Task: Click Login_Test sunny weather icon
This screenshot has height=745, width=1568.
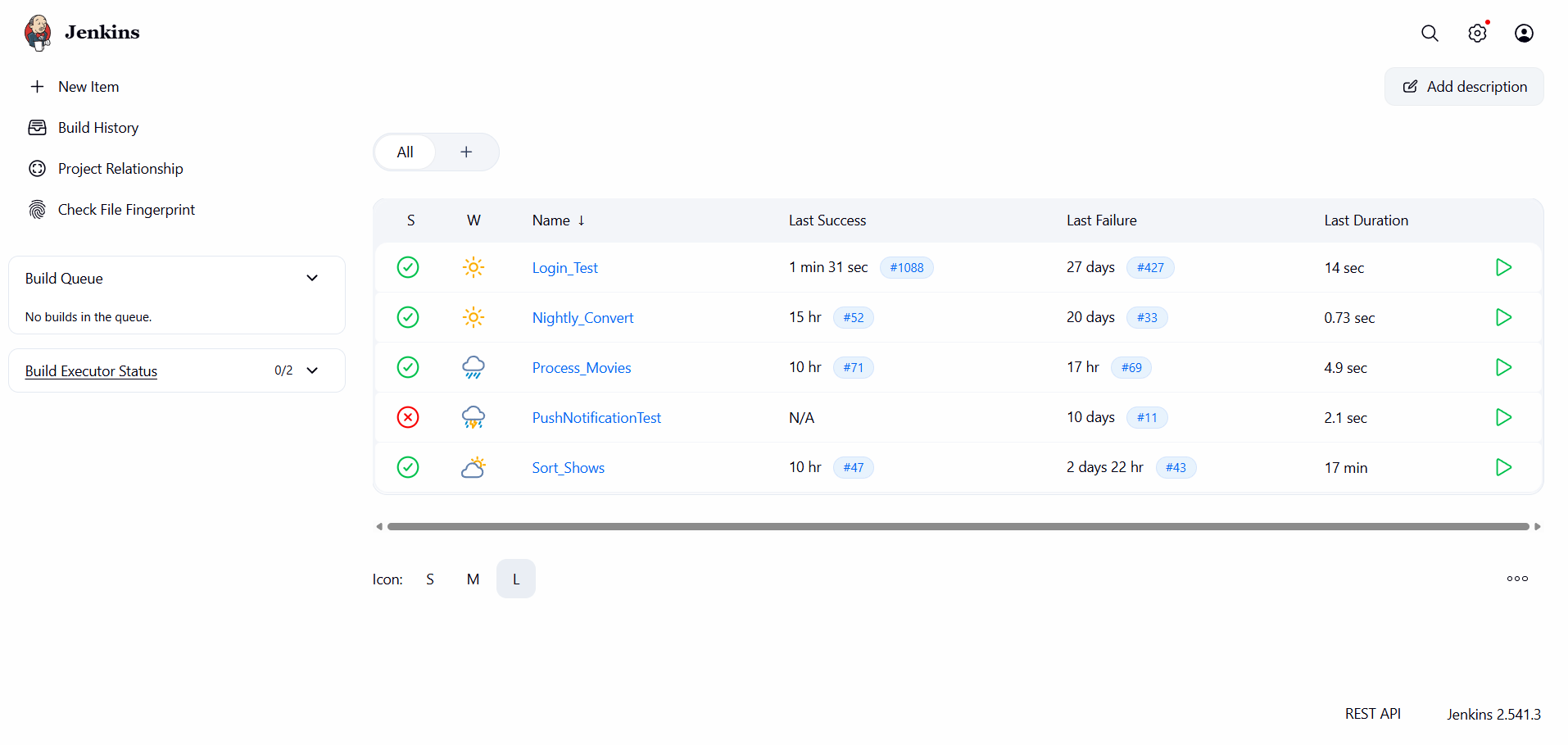Action: [474, 267]
